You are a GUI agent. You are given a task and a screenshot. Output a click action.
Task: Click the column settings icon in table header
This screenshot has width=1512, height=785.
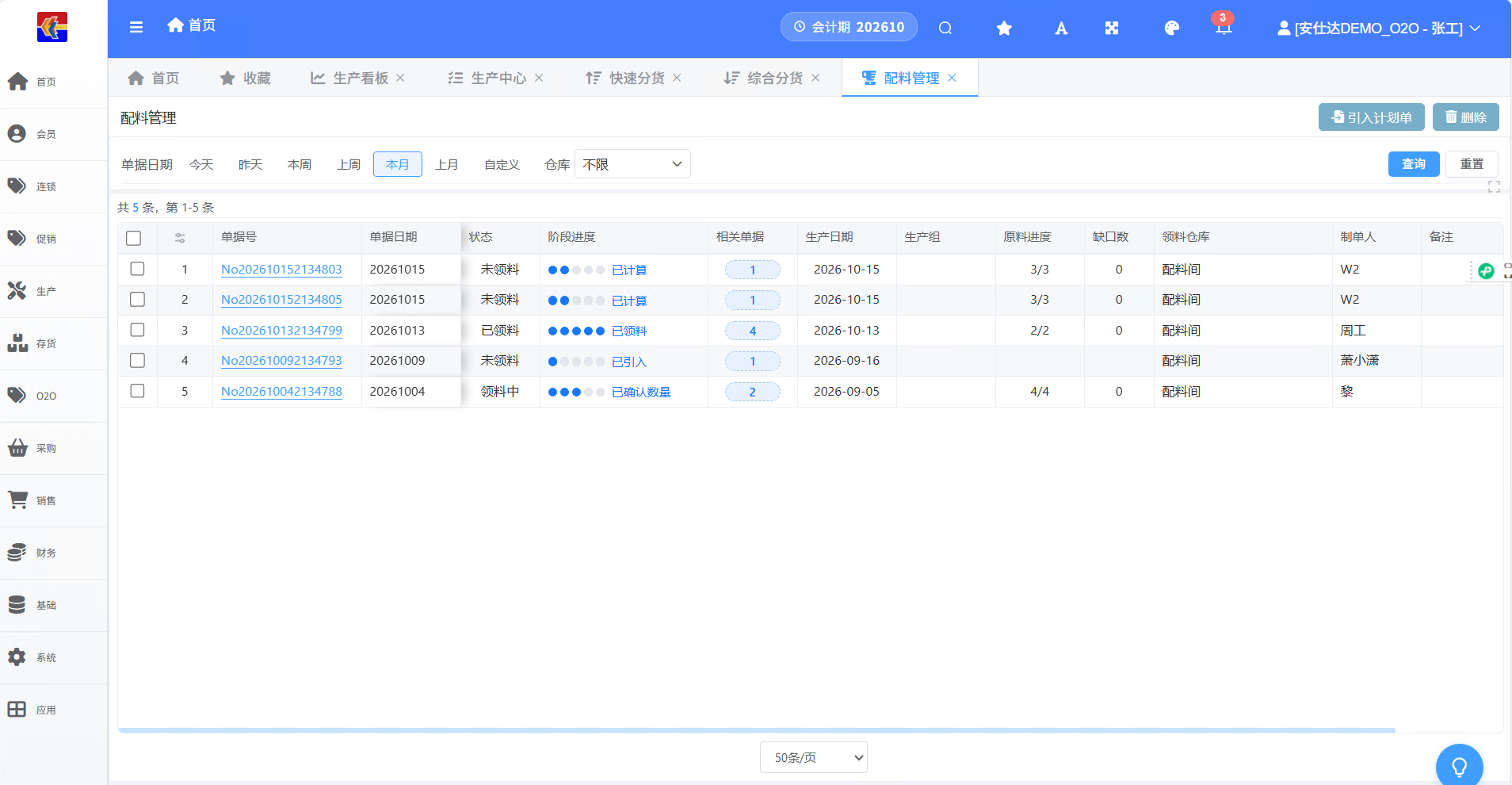click(180, 238)
